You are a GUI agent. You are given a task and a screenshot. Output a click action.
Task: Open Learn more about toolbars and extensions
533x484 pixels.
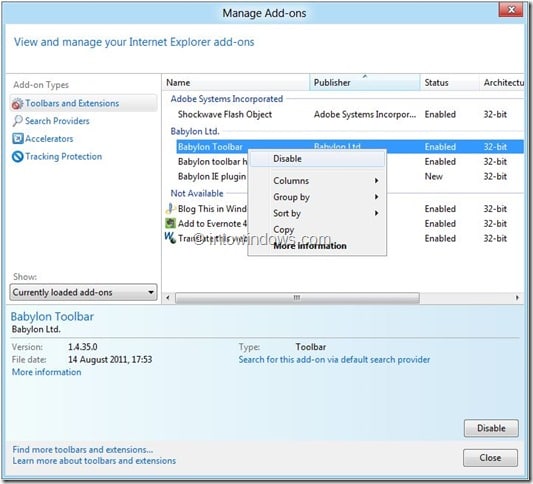[94, 461]
